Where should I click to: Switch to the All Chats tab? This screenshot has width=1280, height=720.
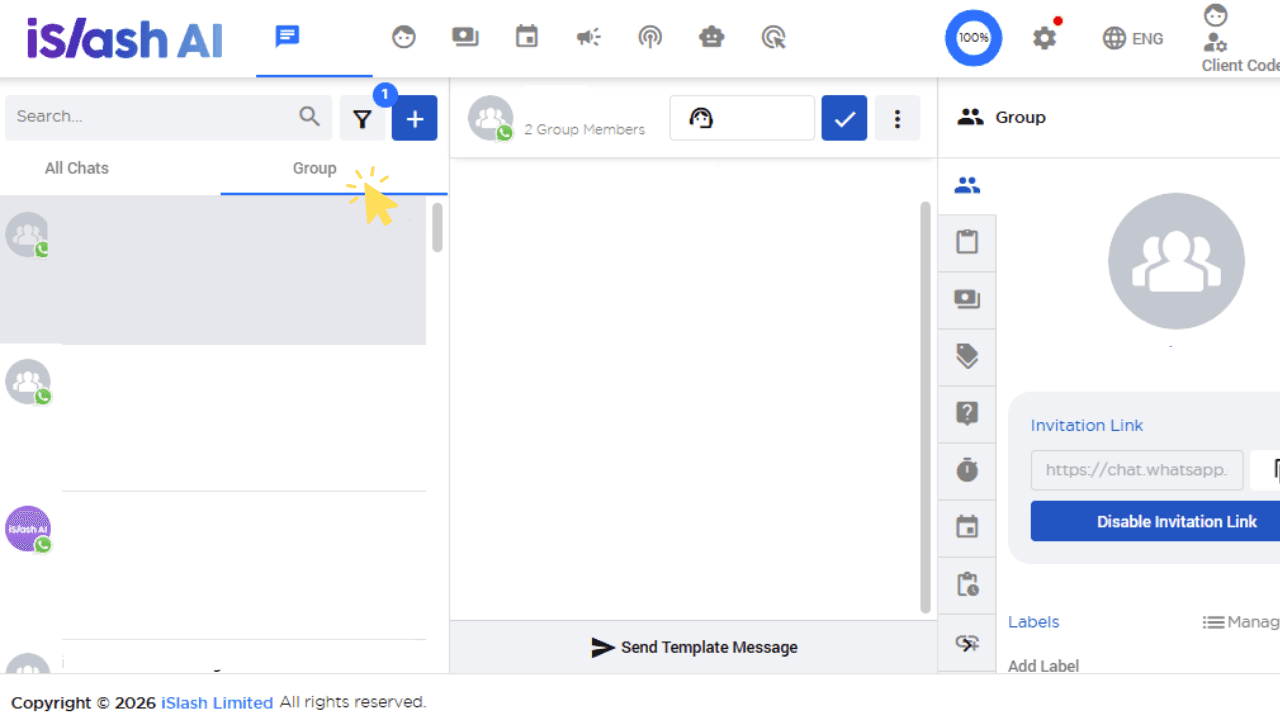click(x=77, y=168)
